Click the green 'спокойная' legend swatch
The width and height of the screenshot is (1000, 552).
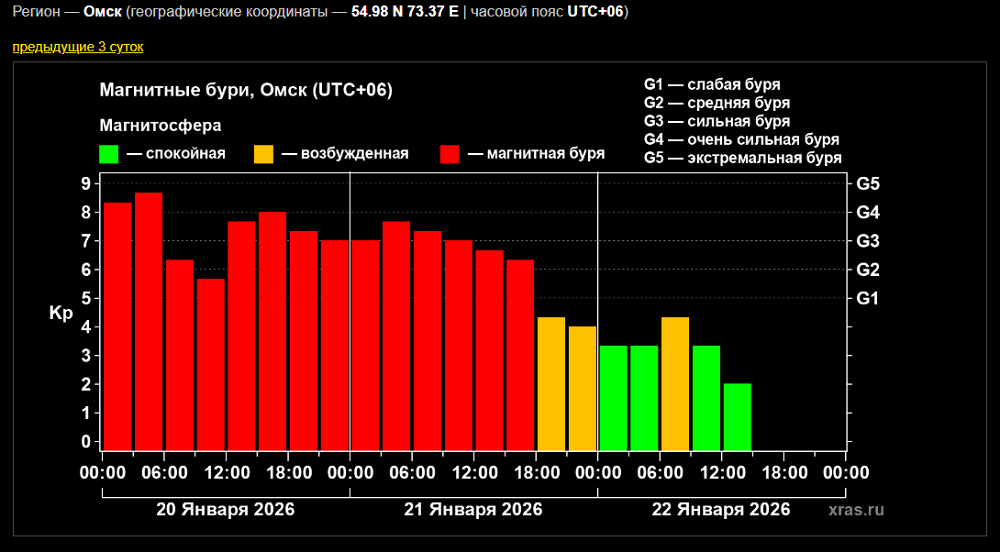coord(110,154)
